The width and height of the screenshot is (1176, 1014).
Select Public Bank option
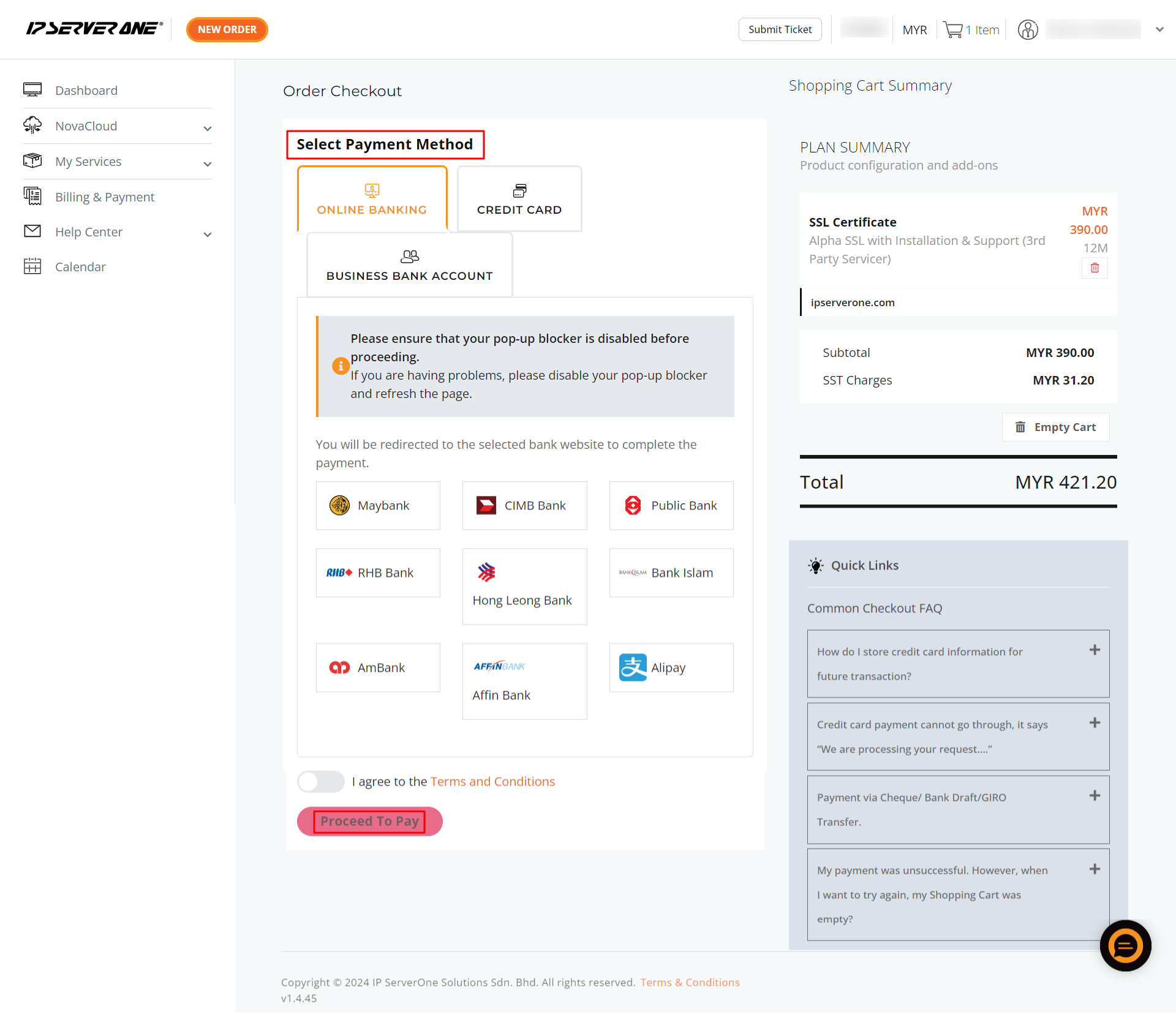click(x=671, y=506)
